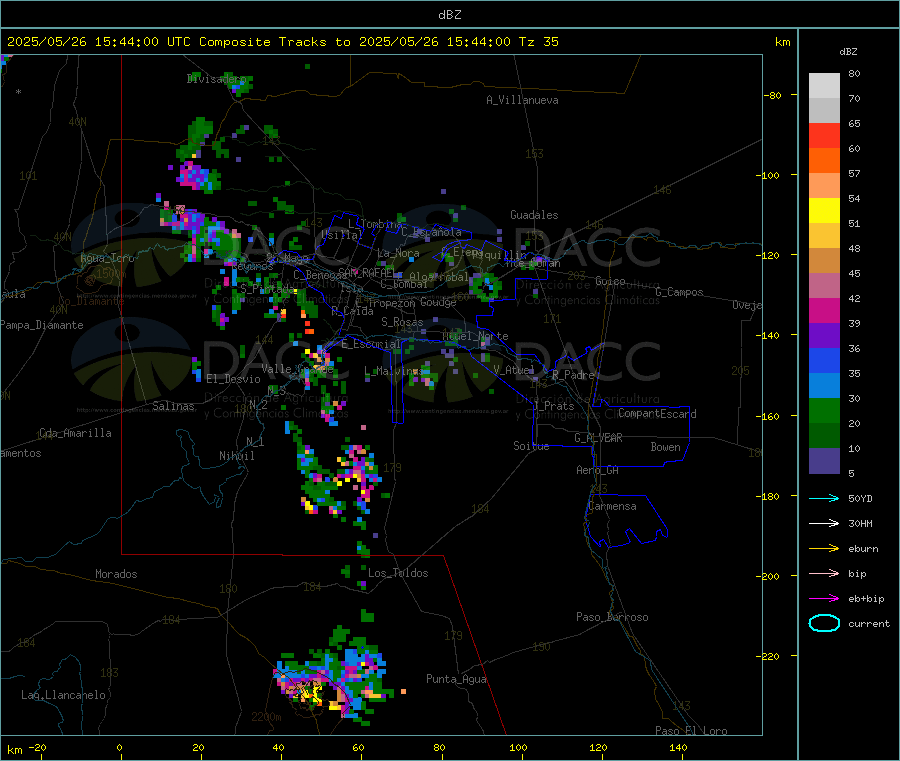
Task: Click the 100 km x-axis tick label
Action: [518, 747]
